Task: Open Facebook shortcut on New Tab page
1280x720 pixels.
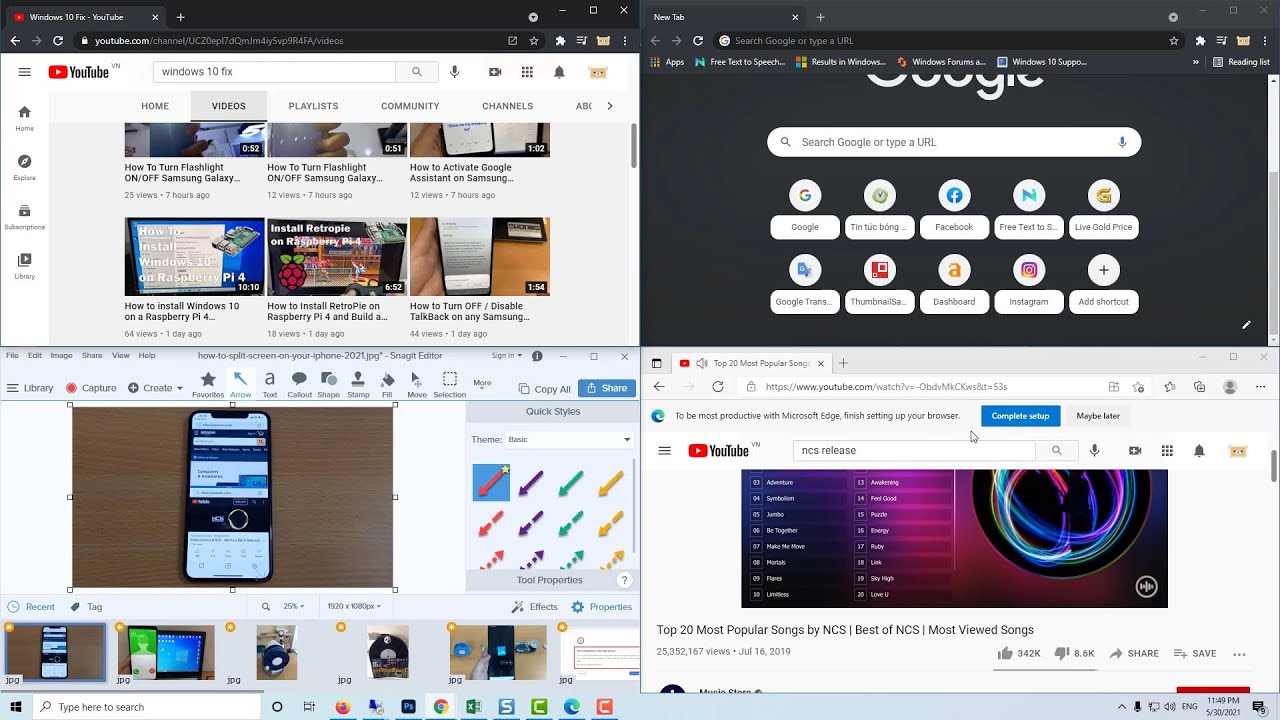Action: coord(954,209)
